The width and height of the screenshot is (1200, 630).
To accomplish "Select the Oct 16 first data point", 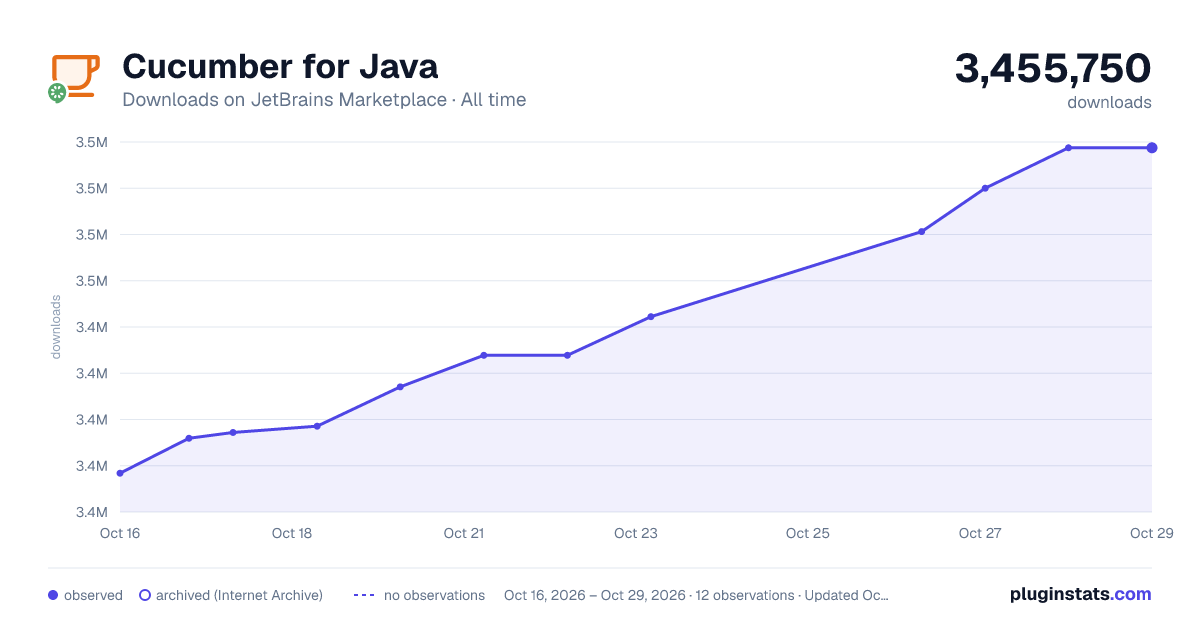I will [120, 473].
